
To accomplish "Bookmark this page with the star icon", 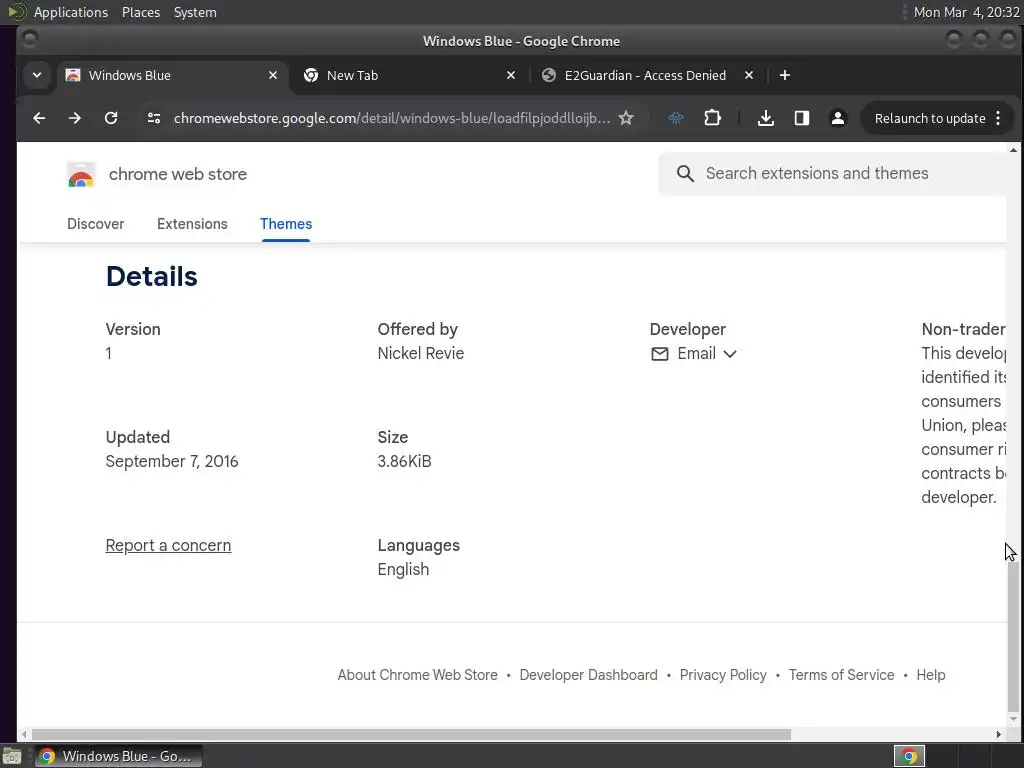I will [x=626, y=118].
